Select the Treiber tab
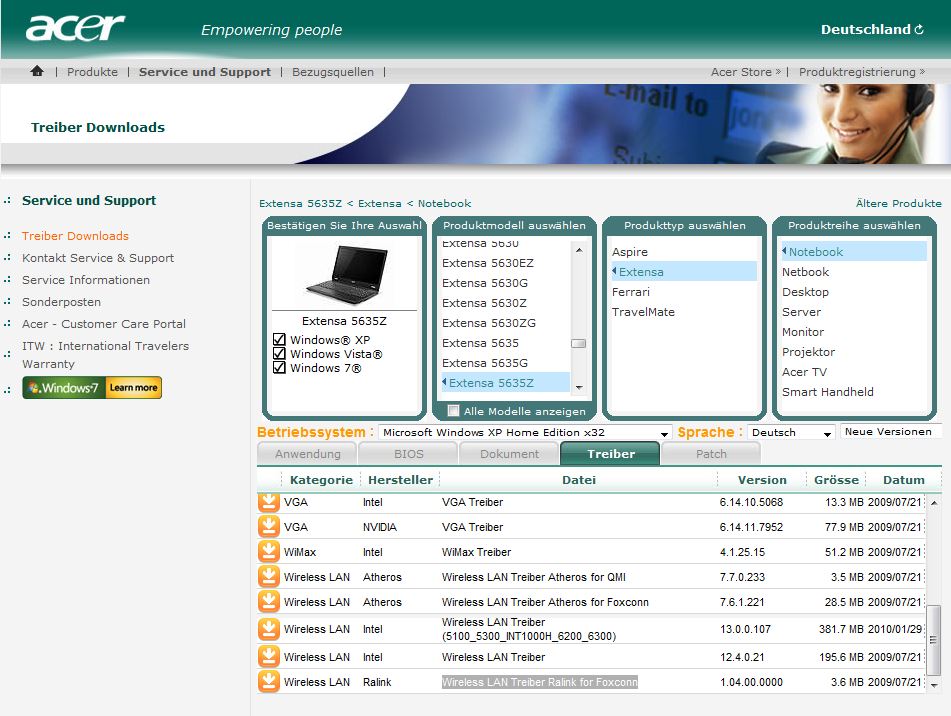This screenshot has width=951, height=716. tap(610, 453)
